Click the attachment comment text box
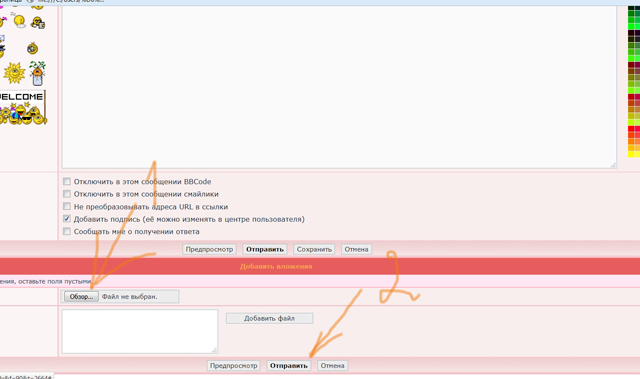 coord(140,331)
